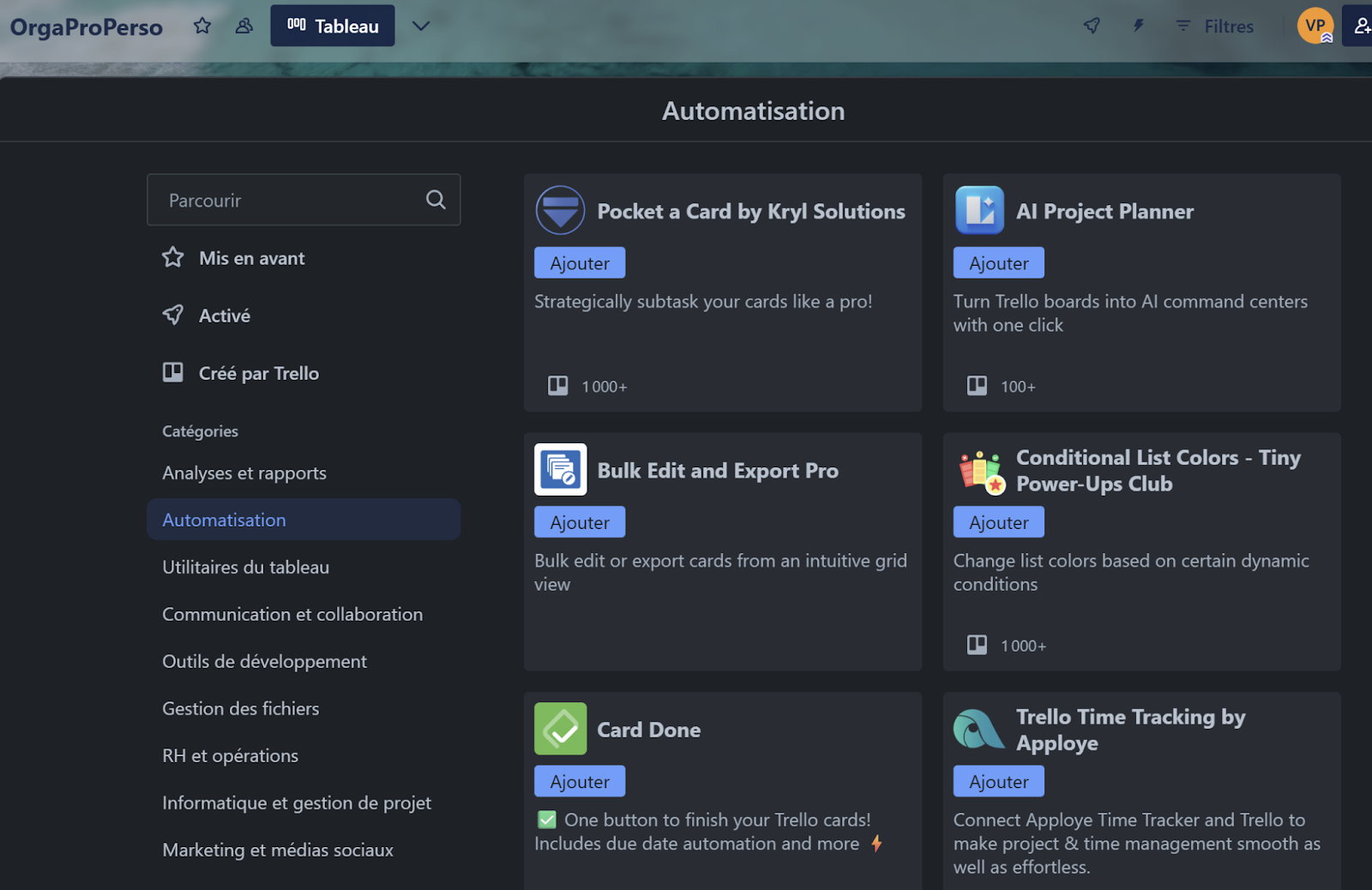Select the Automatisation category
Screen dimensions: 1372x890
point(304,520)
